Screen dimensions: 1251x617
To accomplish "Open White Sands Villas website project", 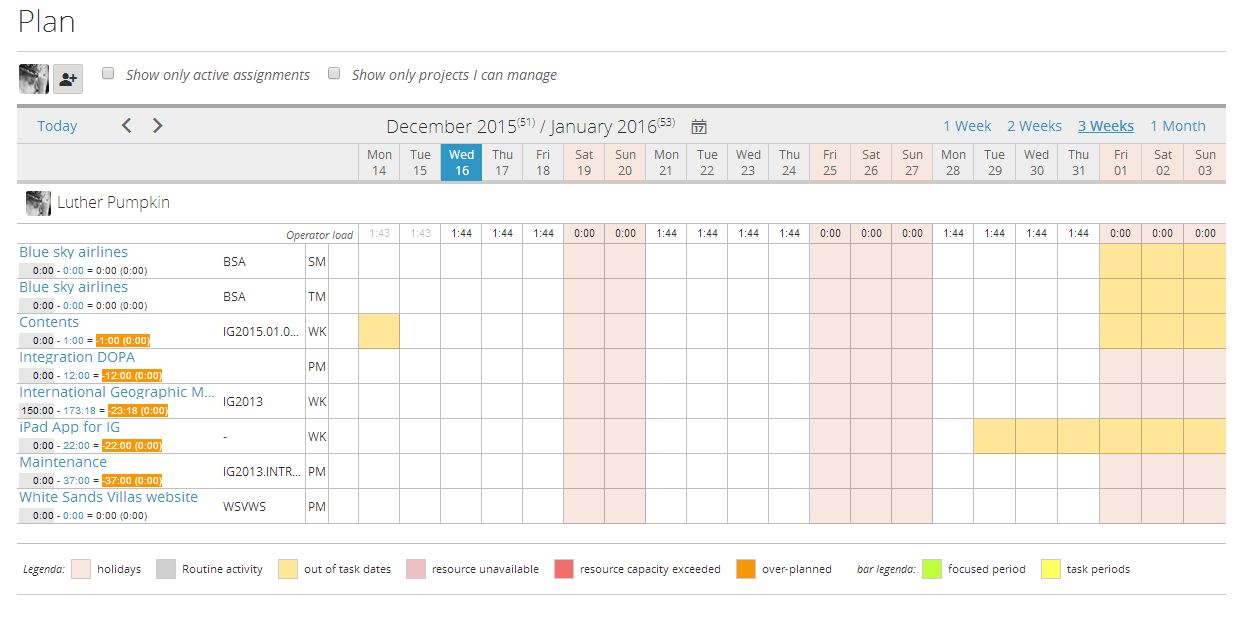I will click(108, 497).
